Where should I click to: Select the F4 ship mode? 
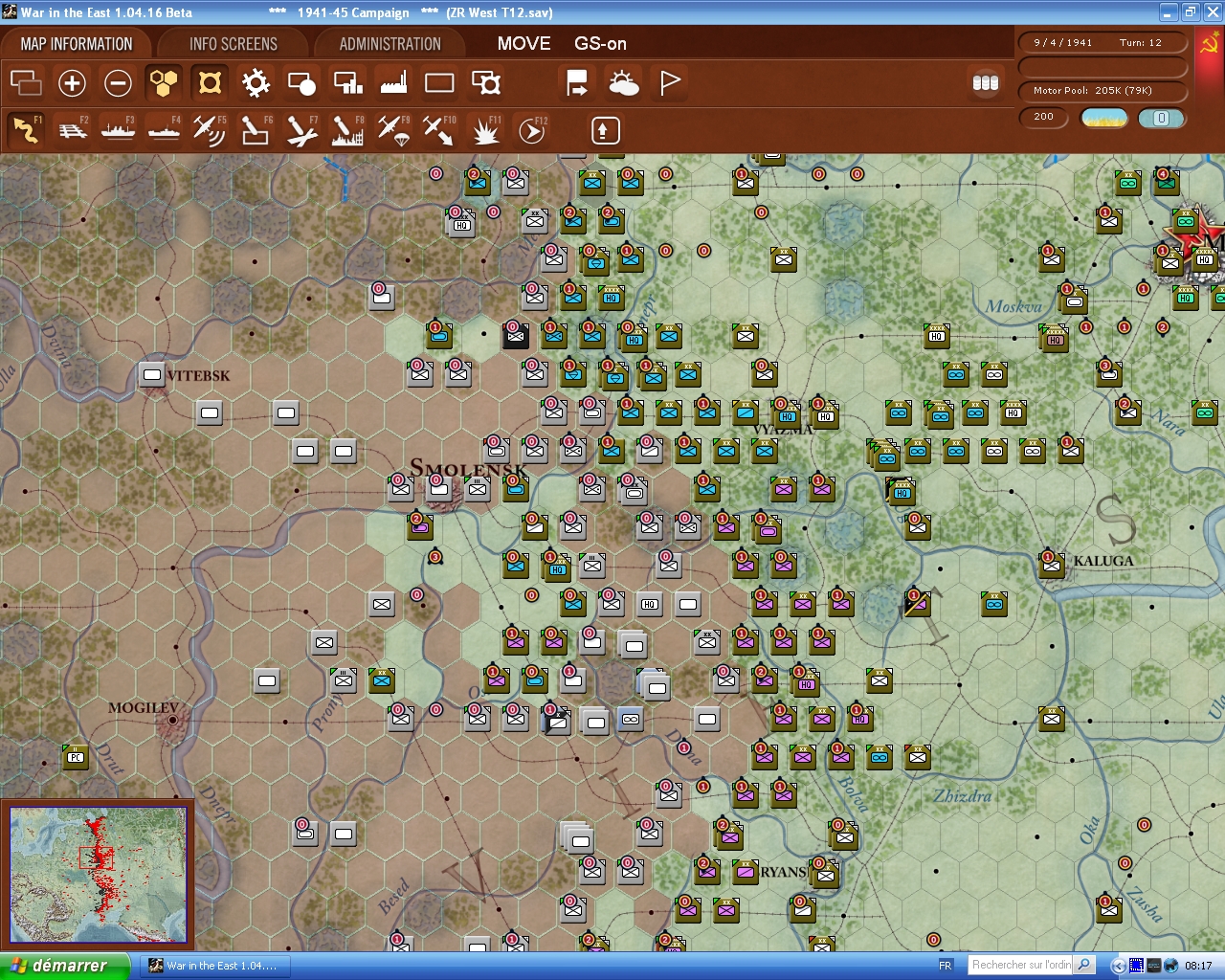[164, 130]
